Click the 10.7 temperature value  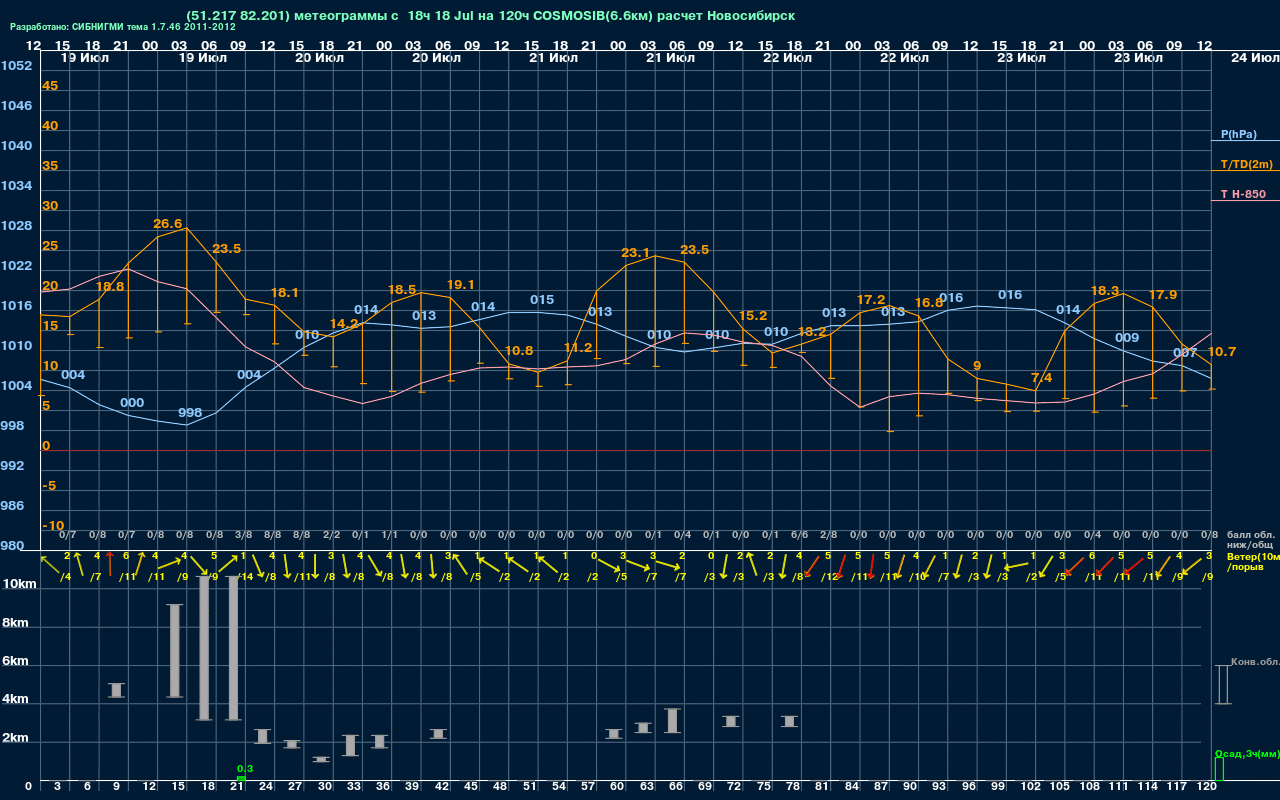tap(1222, 352)
